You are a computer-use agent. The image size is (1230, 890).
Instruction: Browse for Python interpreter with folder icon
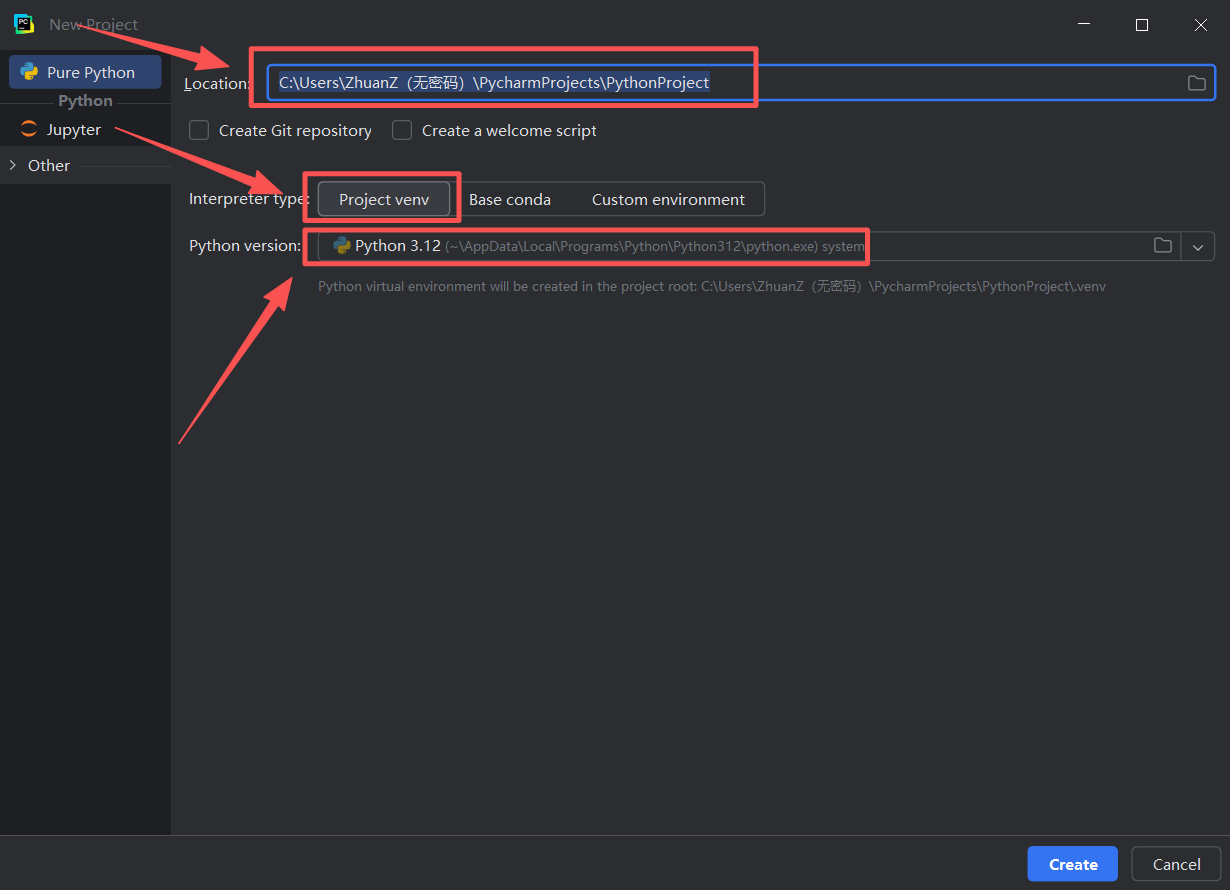[x=1162, y=246]
